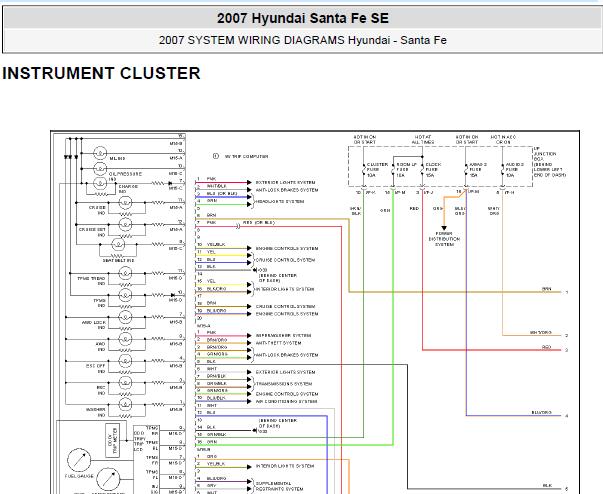Click the Audio 2 Fuse 10A symbol
Screen dimensions: 603x494
pos(502,170)
